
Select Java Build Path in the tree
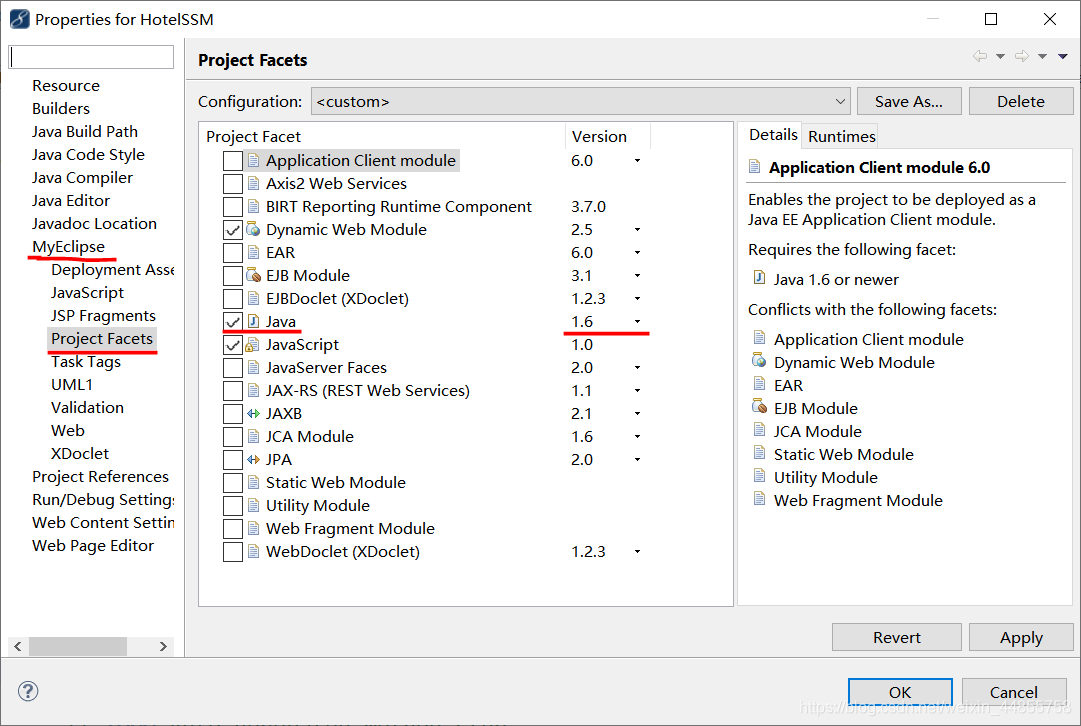pyautogui.click(x=85, y=132)
